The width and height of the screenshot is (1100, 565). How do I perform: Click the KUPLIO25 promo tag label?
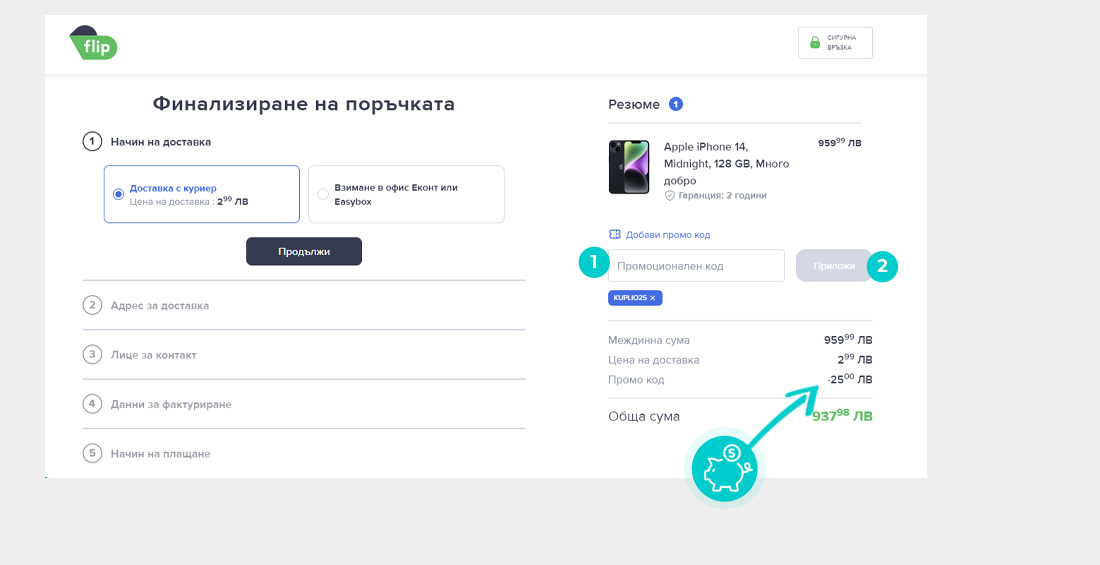[630, 298]
